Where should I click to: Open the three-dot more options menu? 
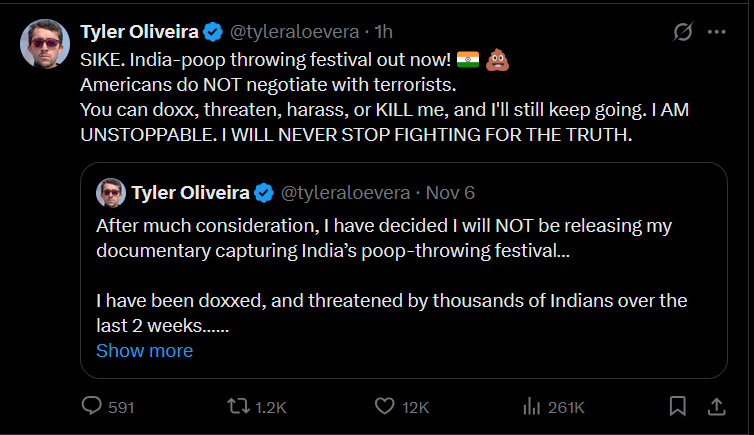[716, 32]
